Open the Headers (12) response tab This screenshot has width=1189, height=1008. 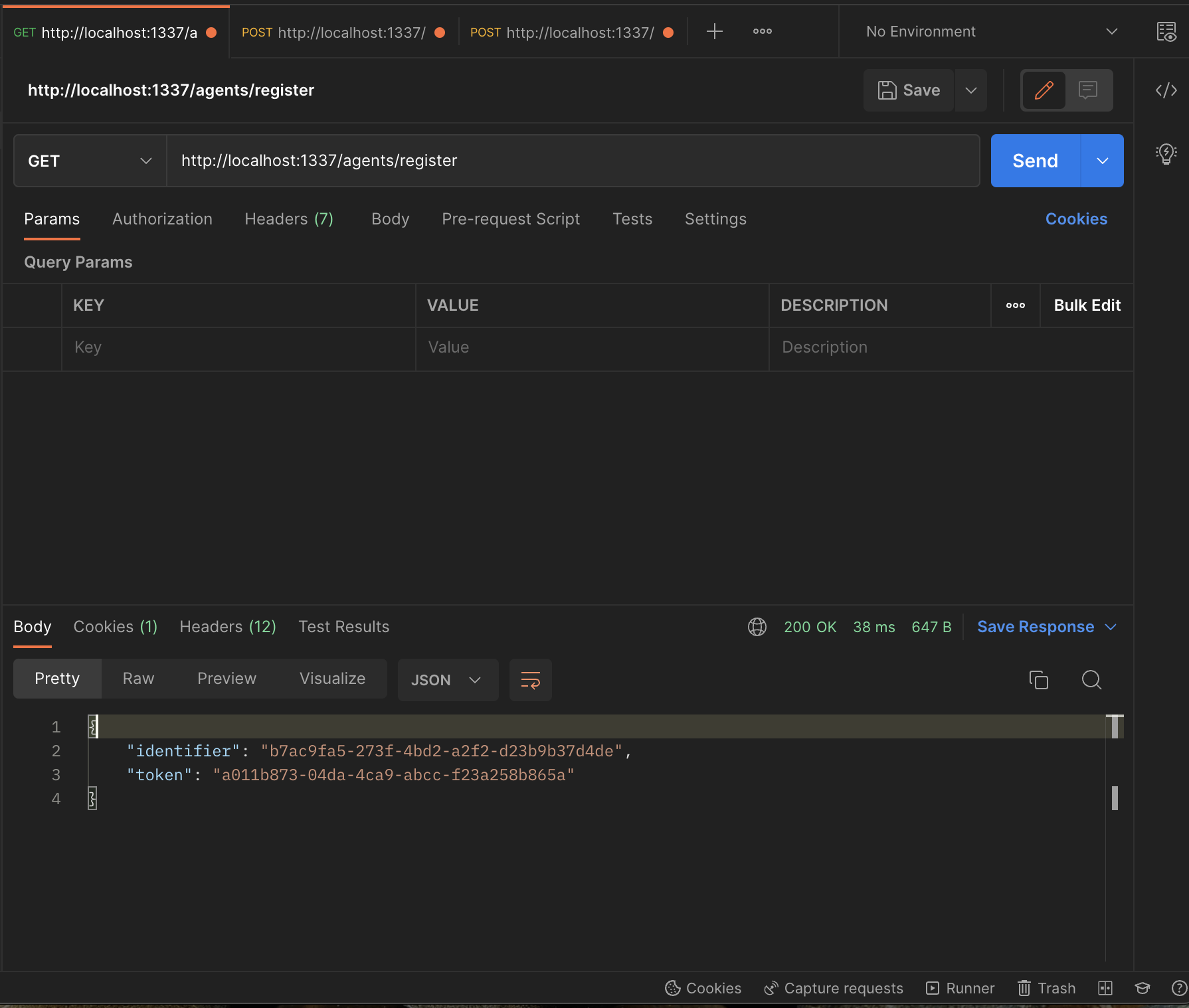click(227, 627)
